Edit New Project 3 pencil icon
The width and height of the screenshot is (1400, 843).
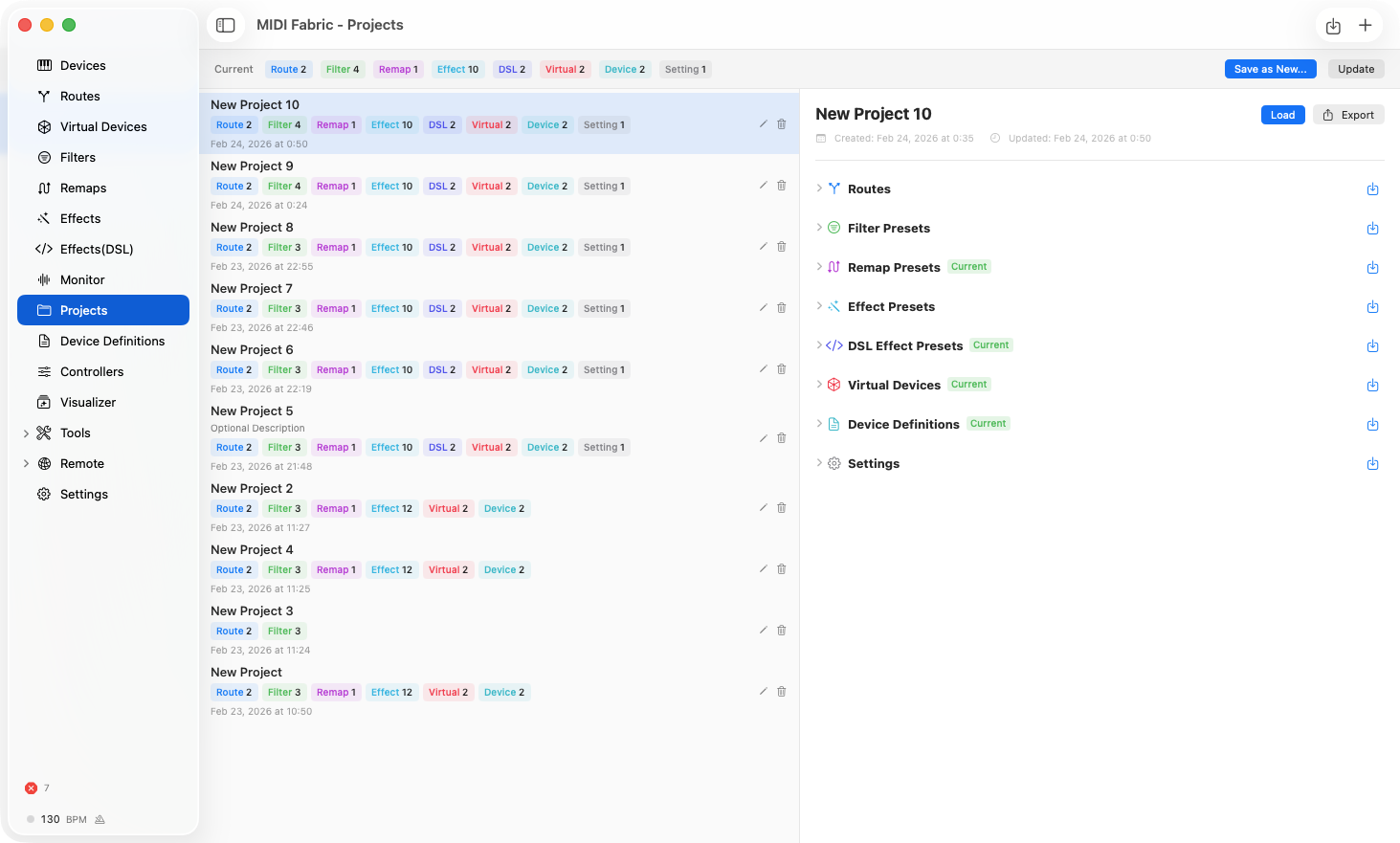(763, 631)
